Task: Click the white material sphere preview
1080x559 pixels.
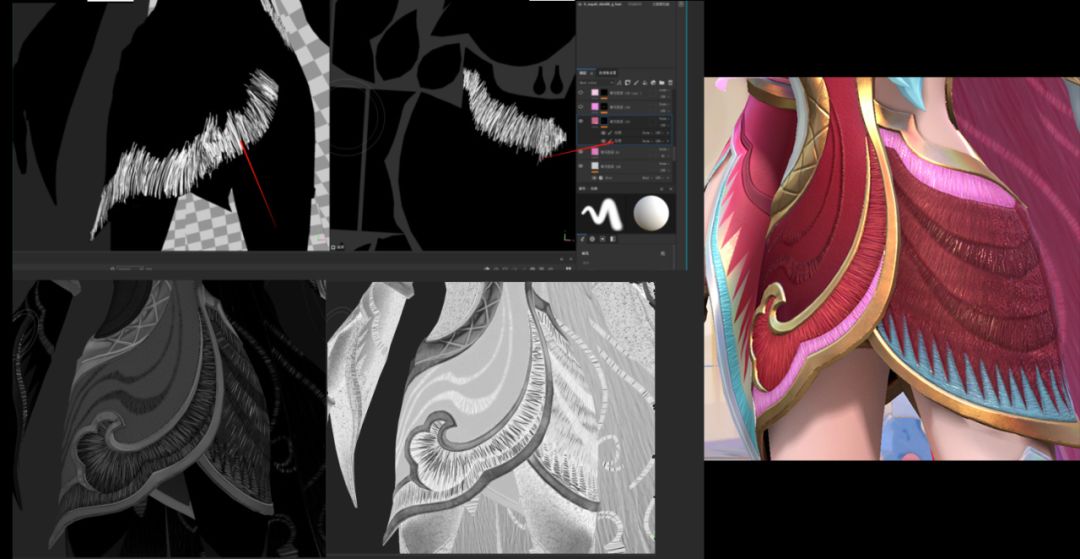Action: [652, 213]
